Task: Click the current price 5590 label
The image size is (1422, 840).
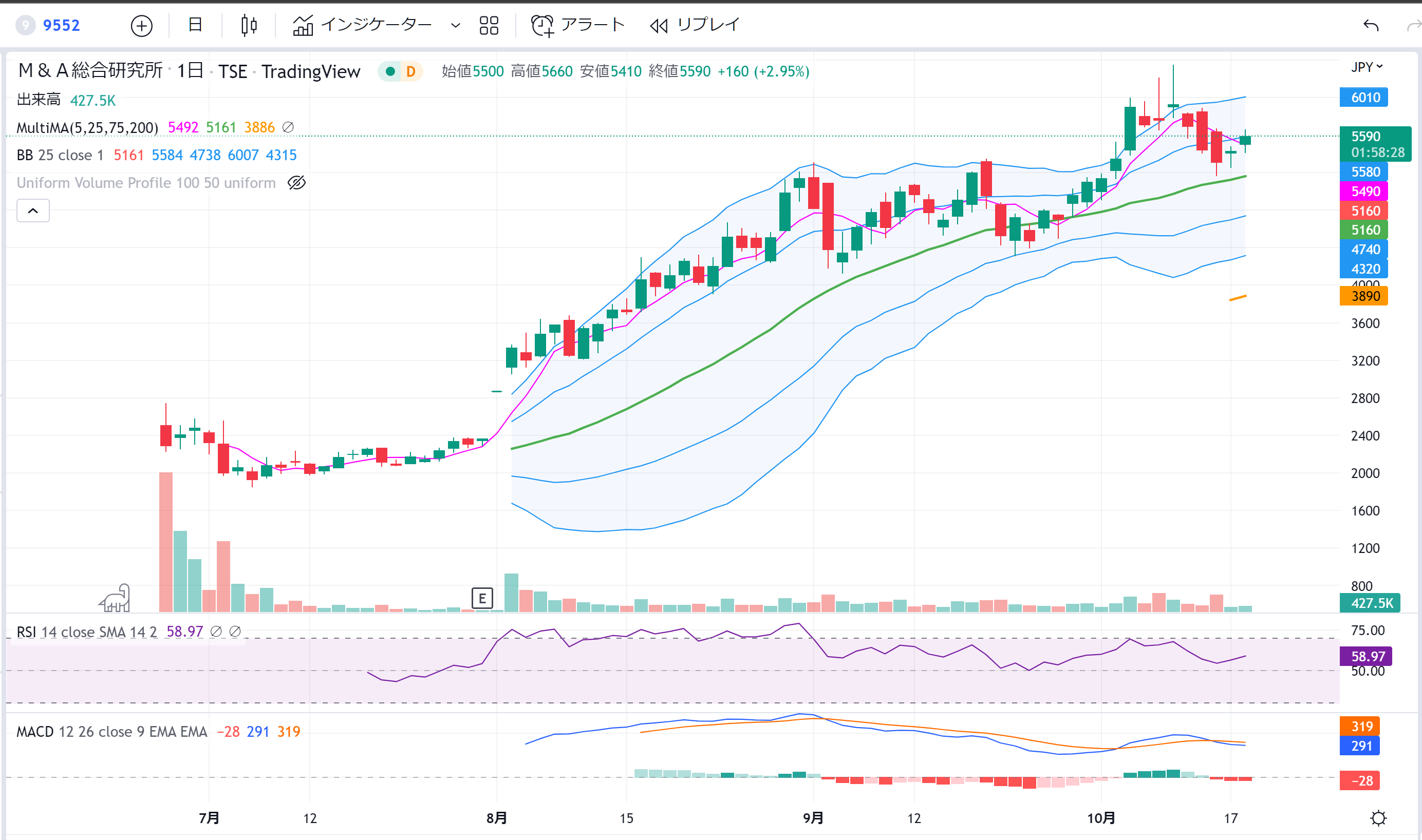Action: pyautogui.click(x=1375, y=144)
